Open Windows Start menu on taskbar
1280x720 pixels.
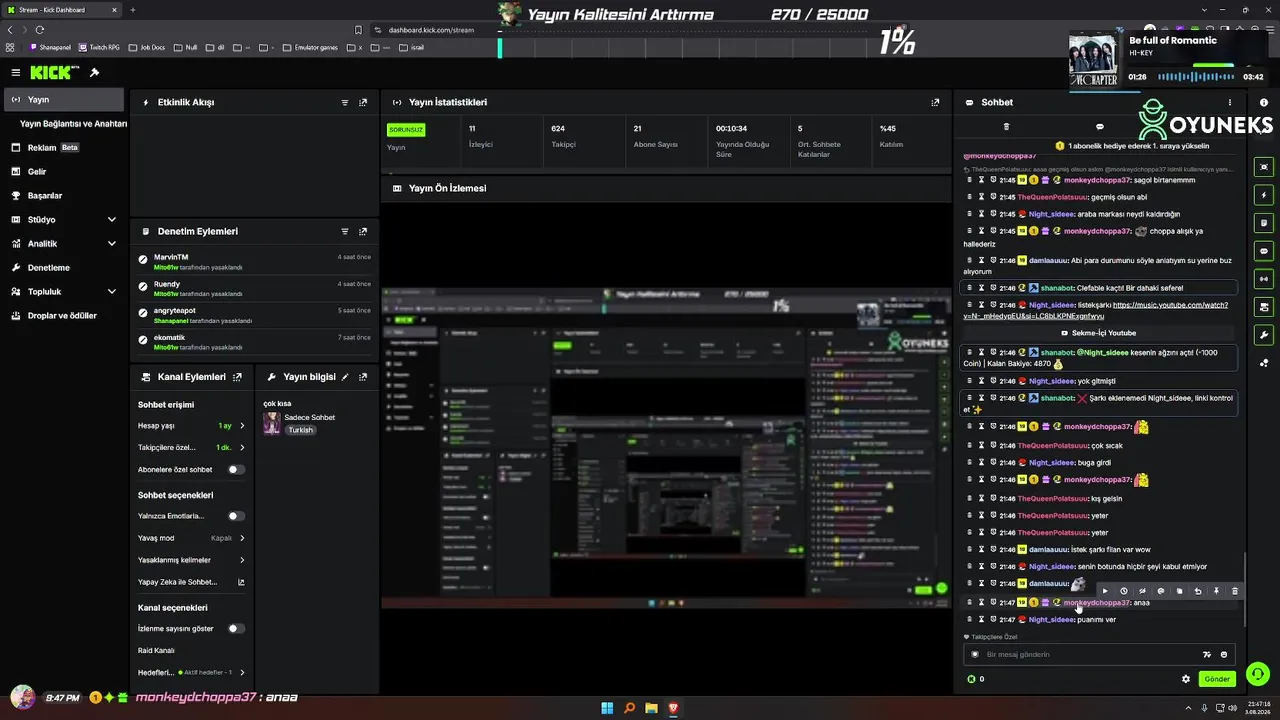click(x=607, y=709)
